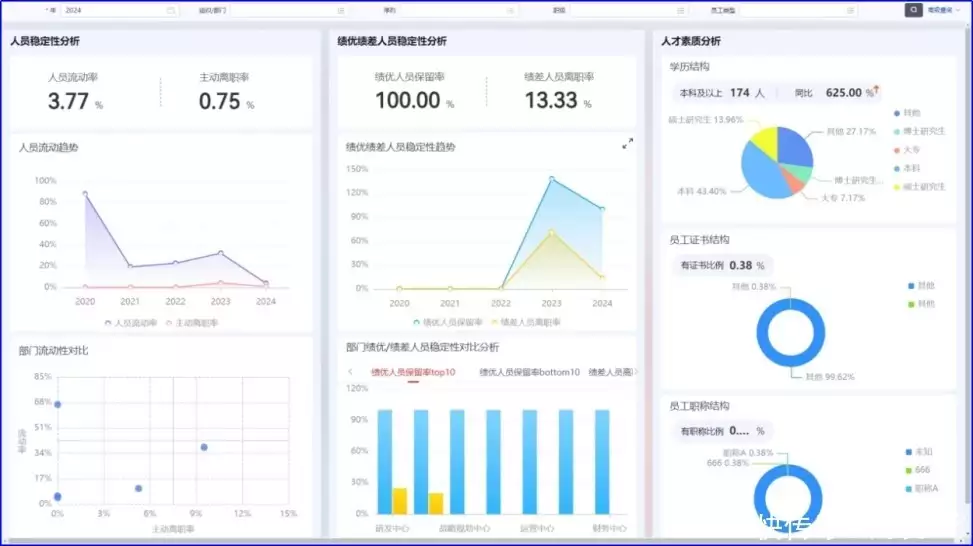Click the 人员流动率 value 3.77
The height and width of the screenshot is (546, 973).
click(68, 101)
